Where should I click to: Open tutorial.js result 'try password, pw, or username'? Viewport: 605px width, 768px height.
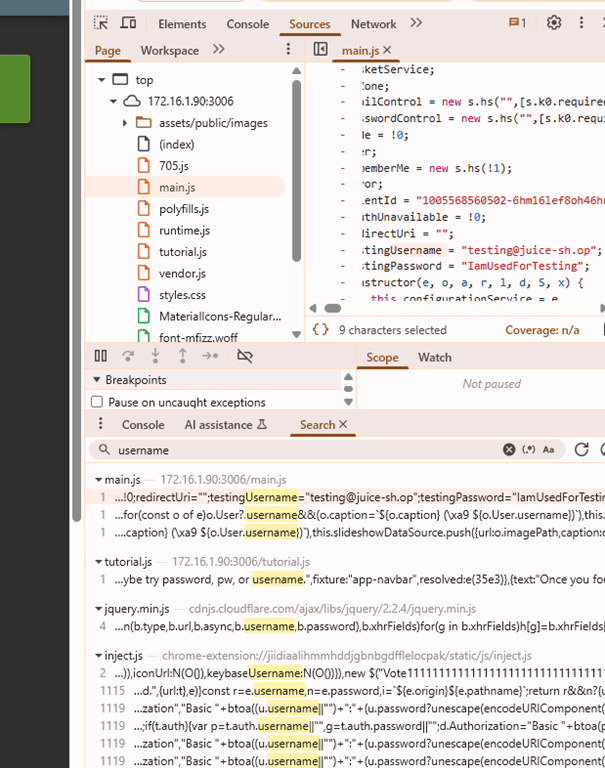point(345,580)
